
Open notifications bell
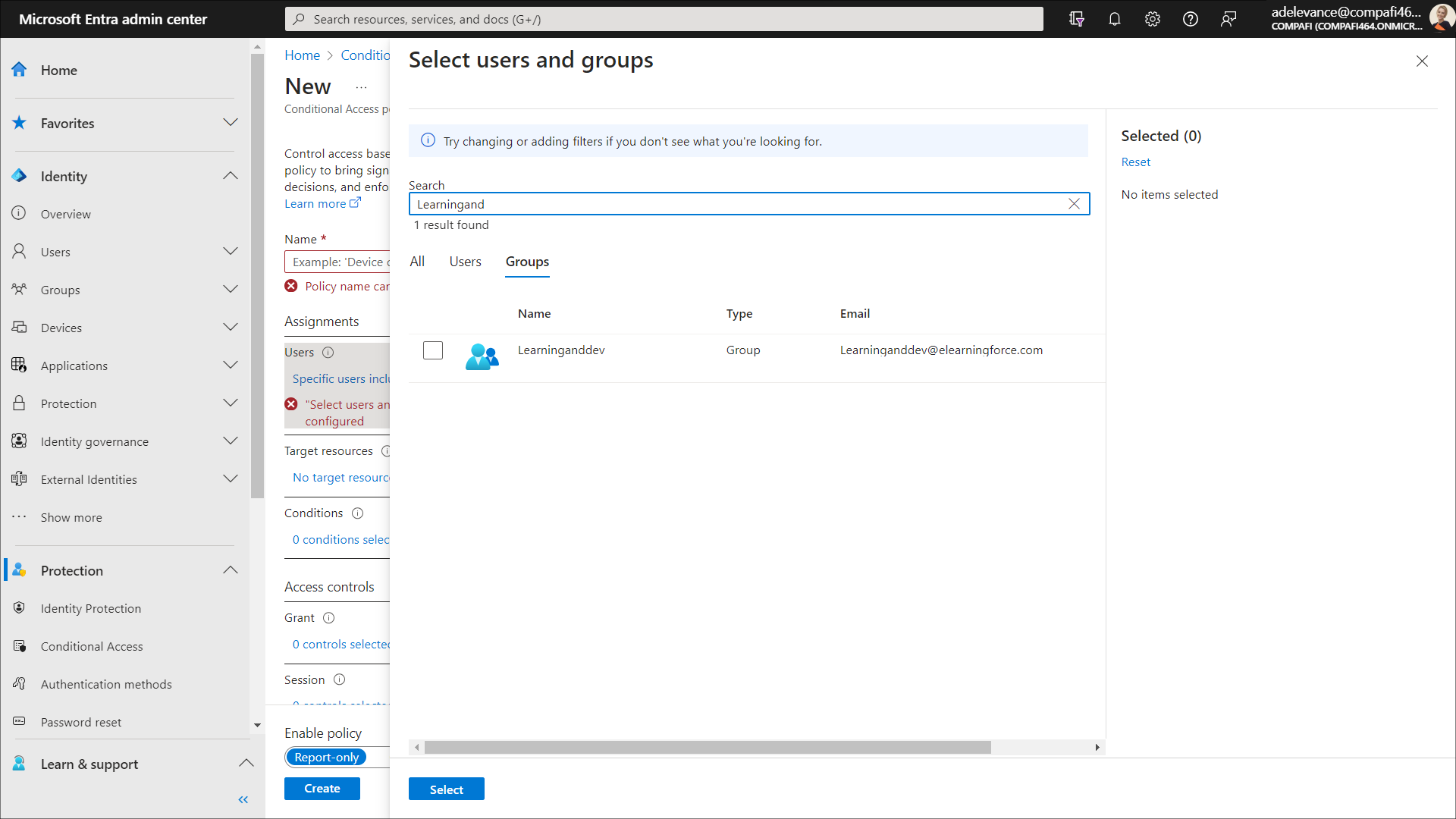(x=1114, y=19)
